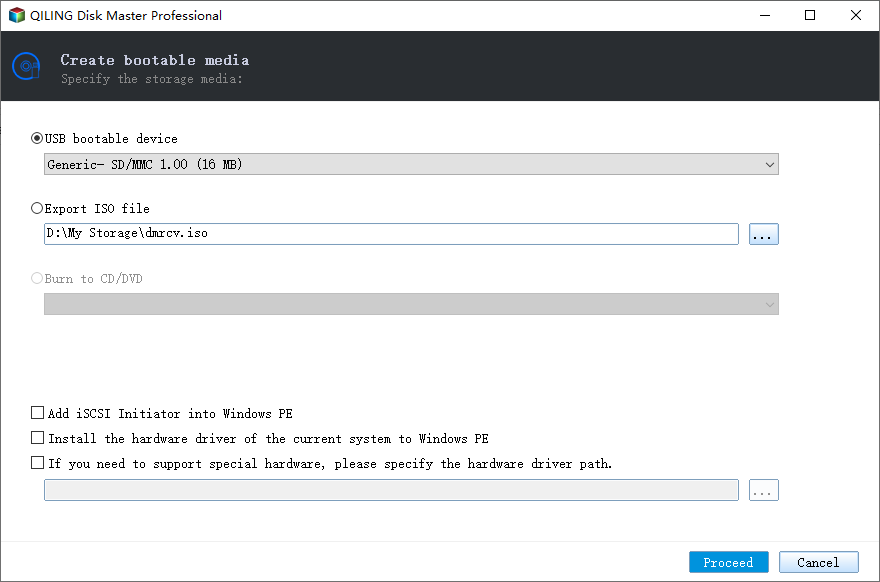Screen dimensions: 880x582
Task: Maximize the Disk Master window
Action: tap(810, 15)
